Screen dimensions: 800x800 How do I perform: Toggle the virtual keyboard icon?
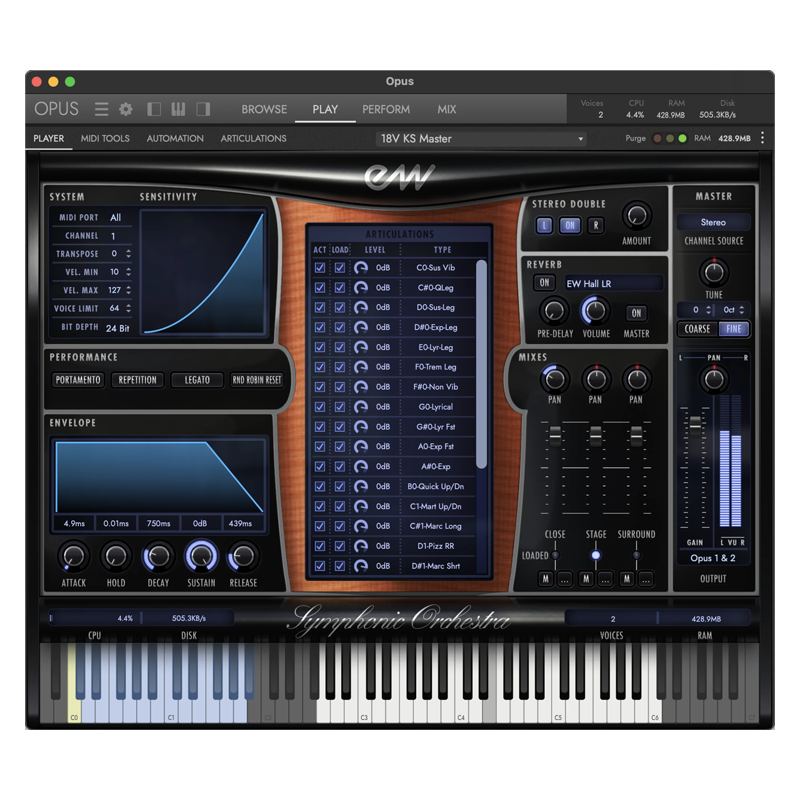[179, 109]
